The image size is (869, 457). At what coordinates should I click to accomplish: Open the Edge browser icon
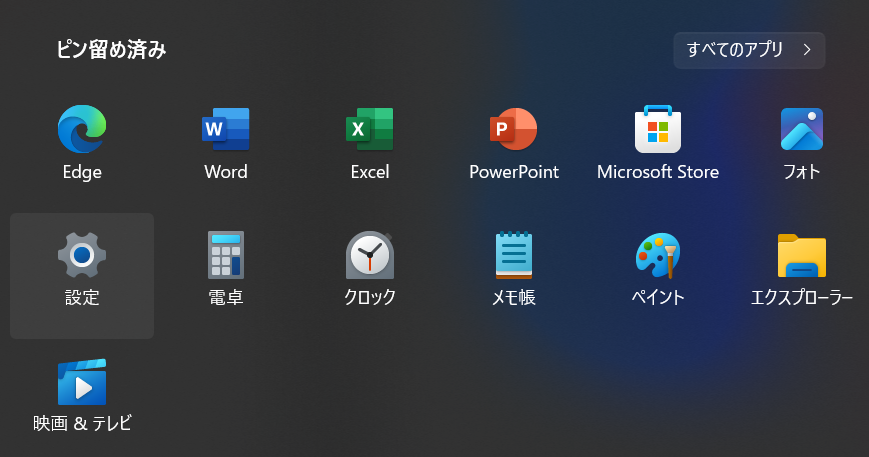click(x=82, y=129)
